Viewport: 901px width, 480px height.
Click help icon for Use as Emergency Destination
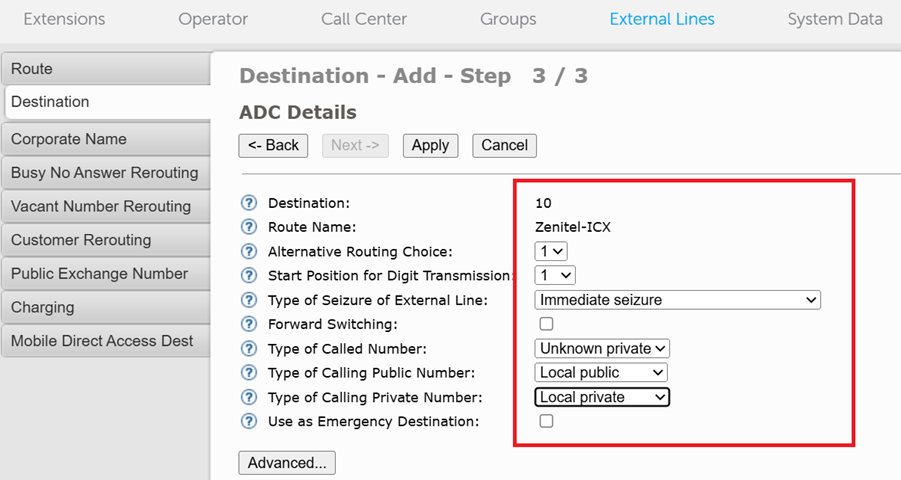pos(249,421)
